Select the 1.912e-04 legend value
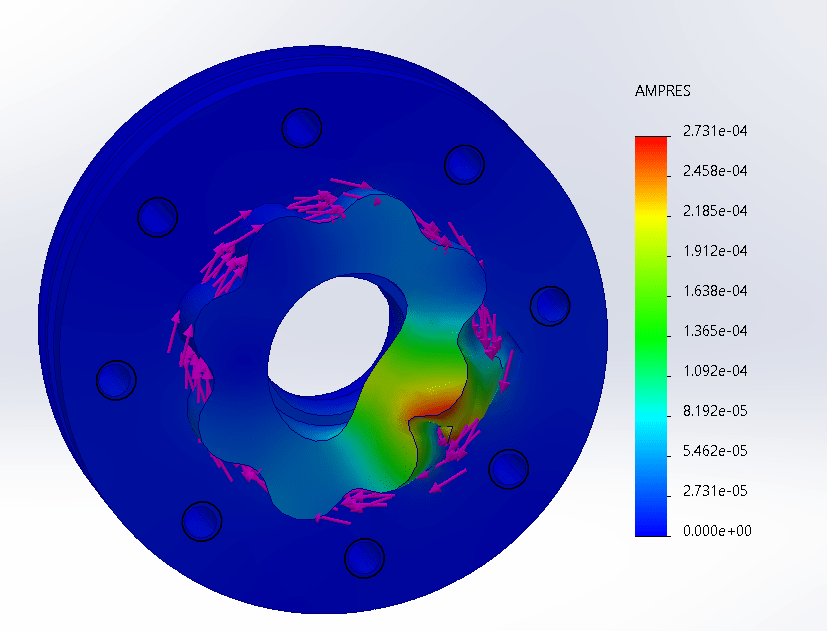Image resolution: width=827 pixels, height=631 pixels. coord(715,251)
